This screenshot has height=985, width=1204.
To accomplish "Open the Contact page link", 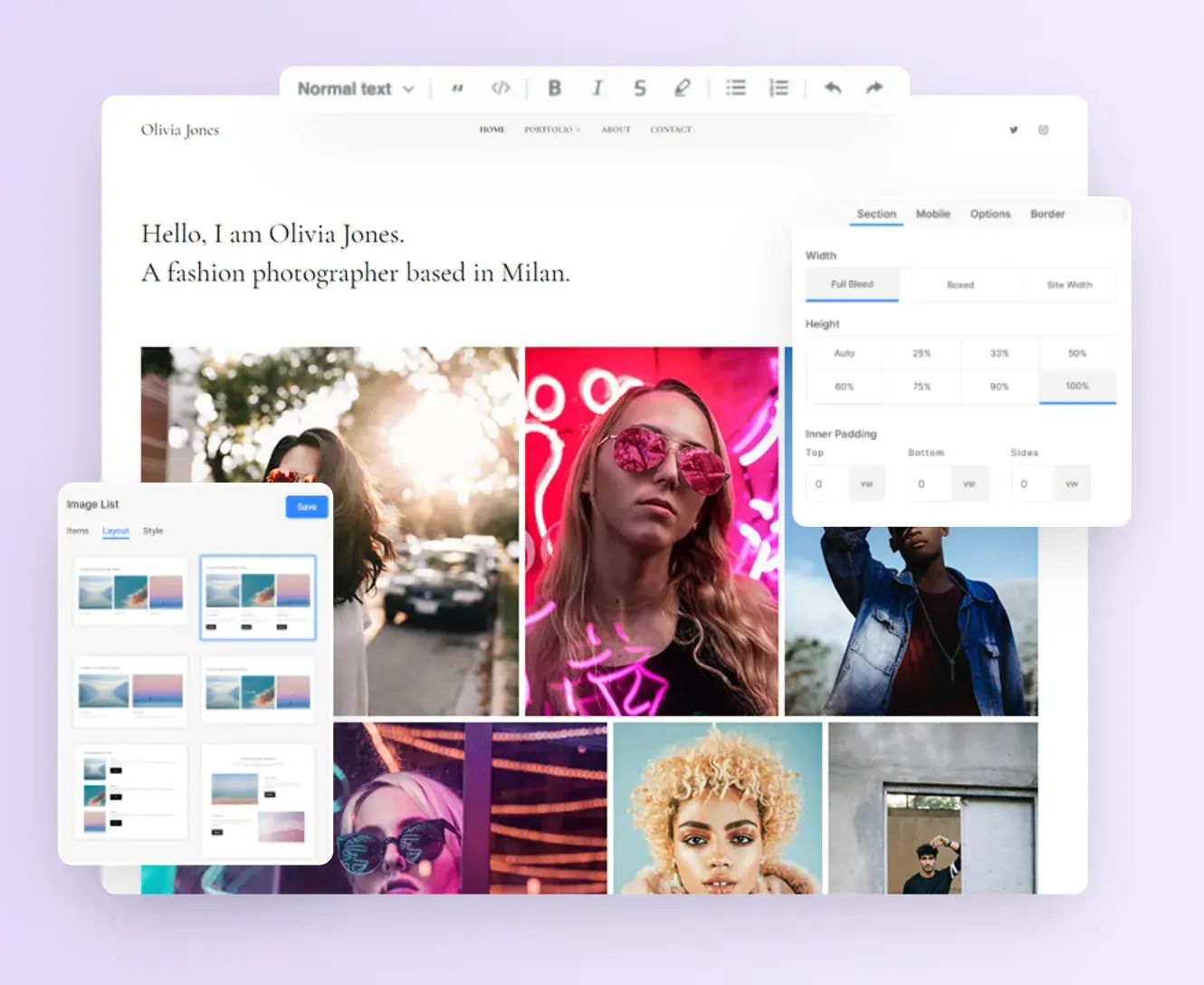I will (x=671, y=129).
